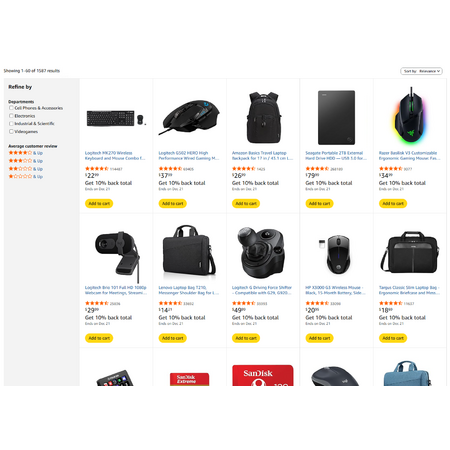
Task: View Logitech Brio 101 webcam image
Action: point(116,255)
